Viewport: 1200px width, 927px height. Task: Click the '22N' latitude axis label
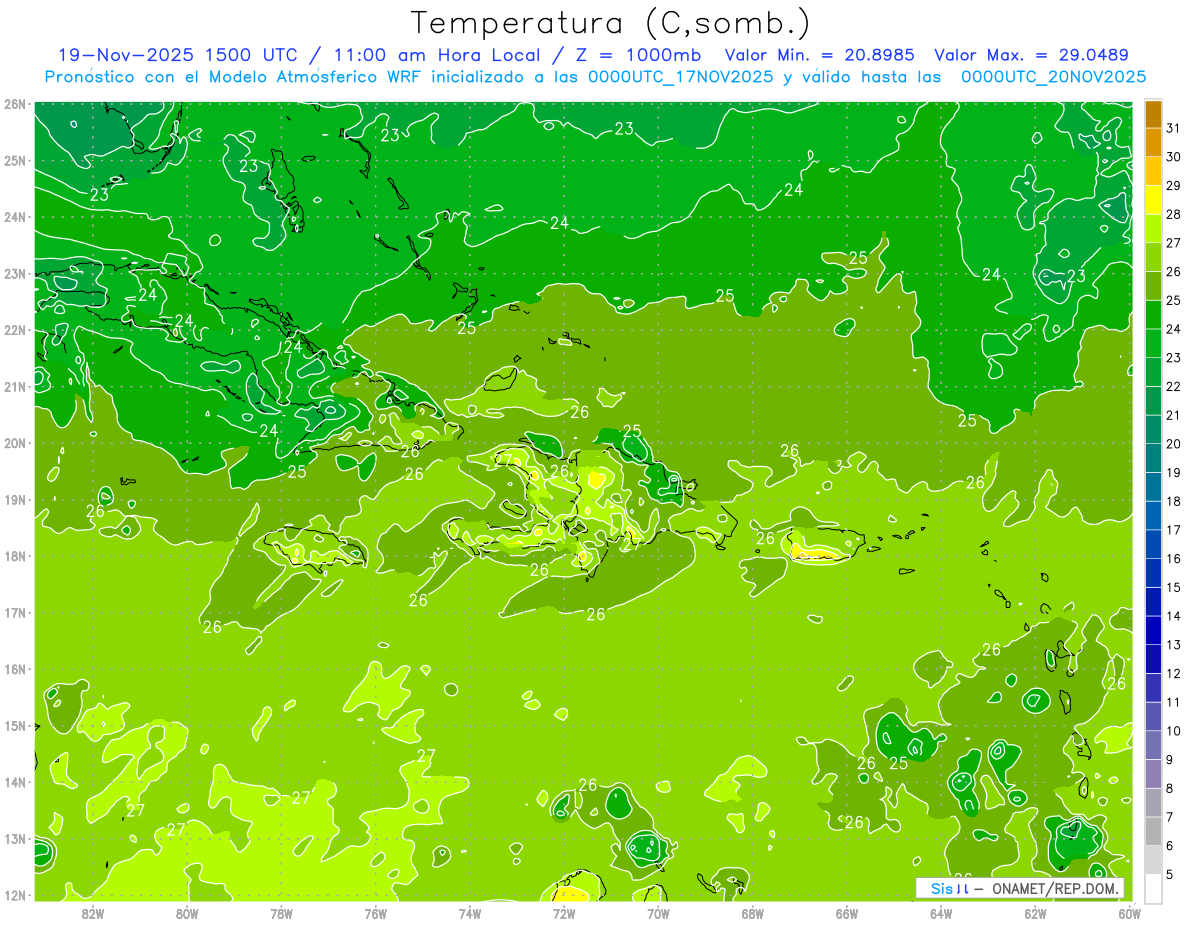(x=15, y=330)
